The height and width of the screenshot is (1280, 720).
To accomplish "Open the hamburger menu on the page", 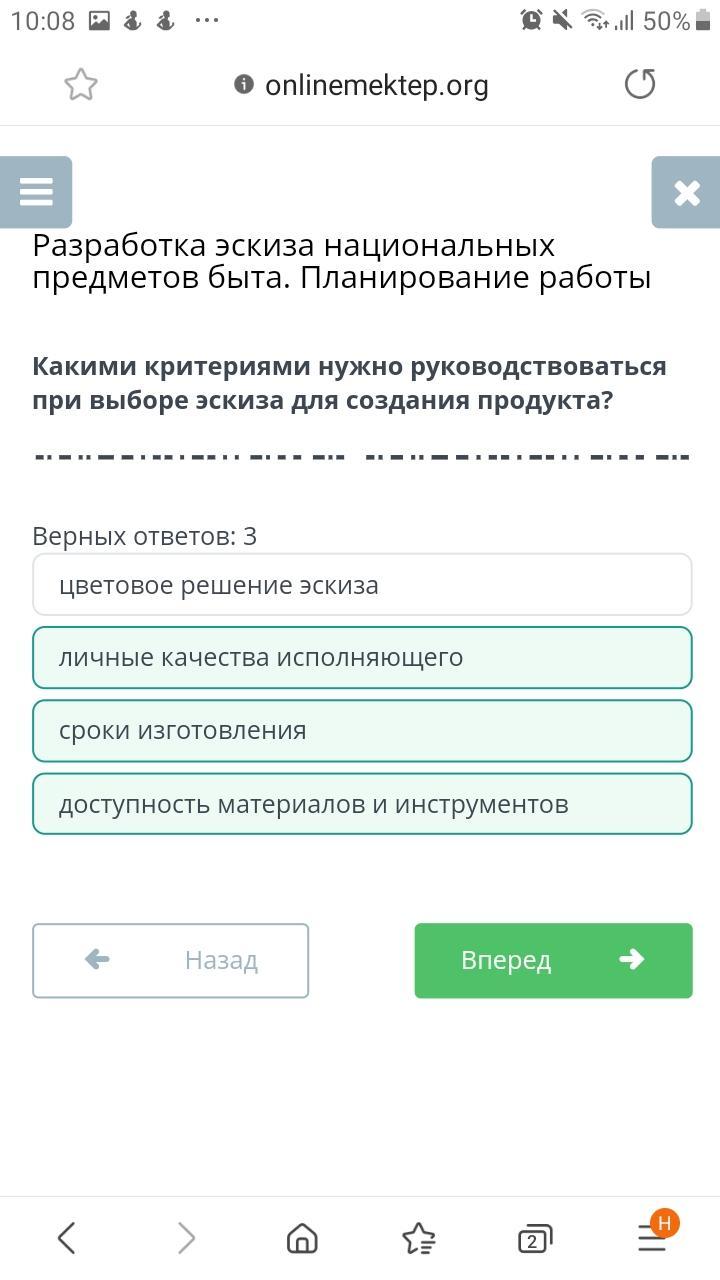I will (36, 192).
